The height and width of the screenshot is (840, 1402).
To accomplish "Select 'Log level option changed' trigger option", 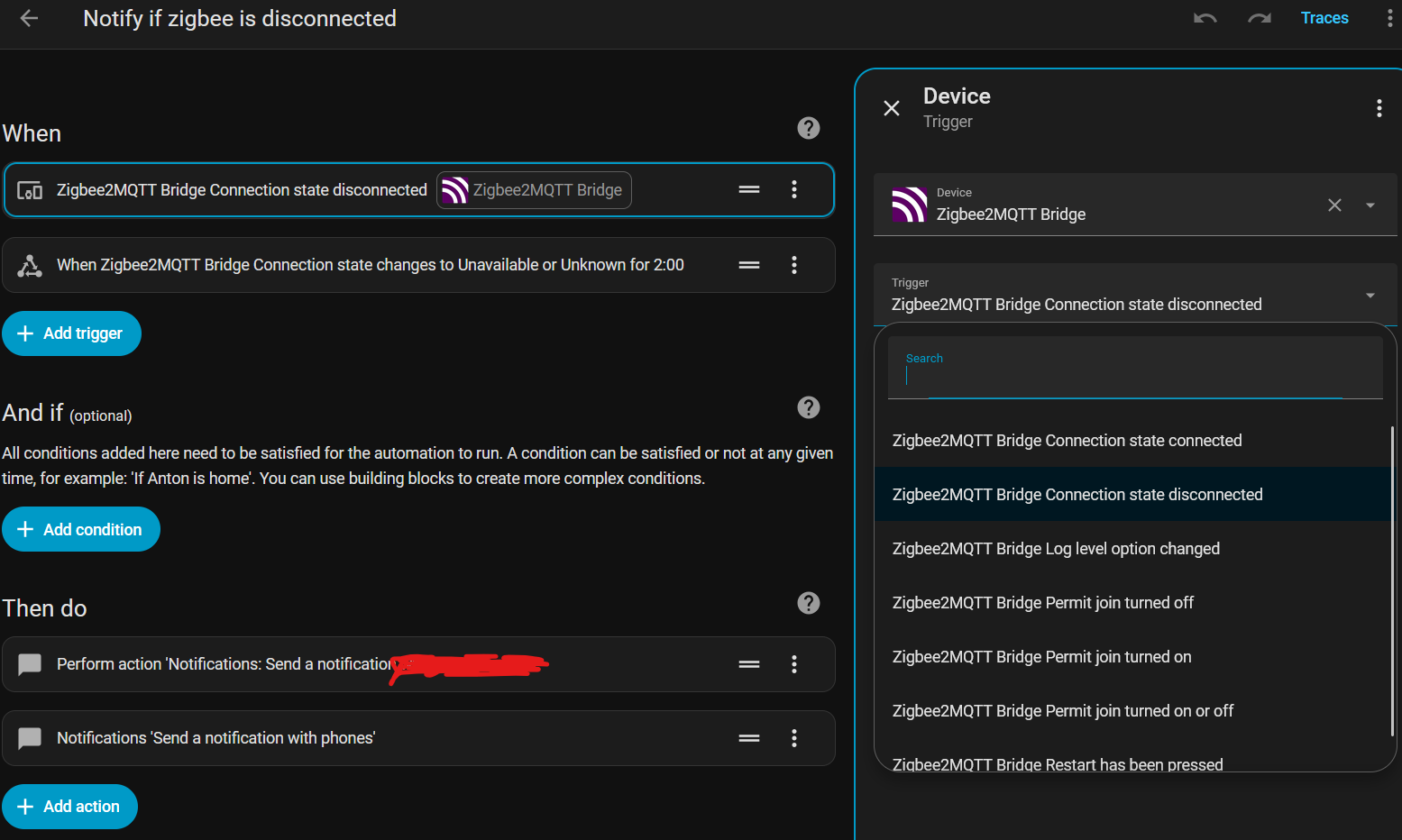I will tap(1056, 549).
